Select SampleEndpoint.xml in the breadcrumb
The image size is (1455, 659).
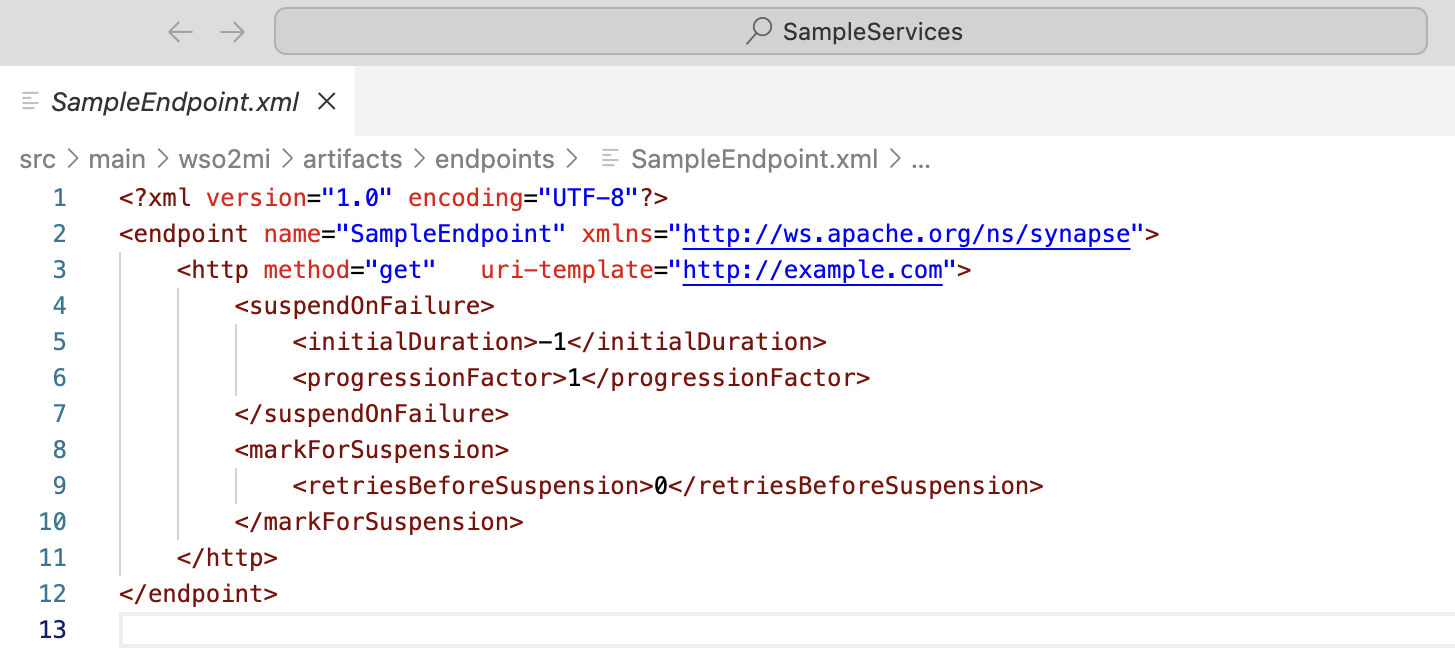point(755,159)
